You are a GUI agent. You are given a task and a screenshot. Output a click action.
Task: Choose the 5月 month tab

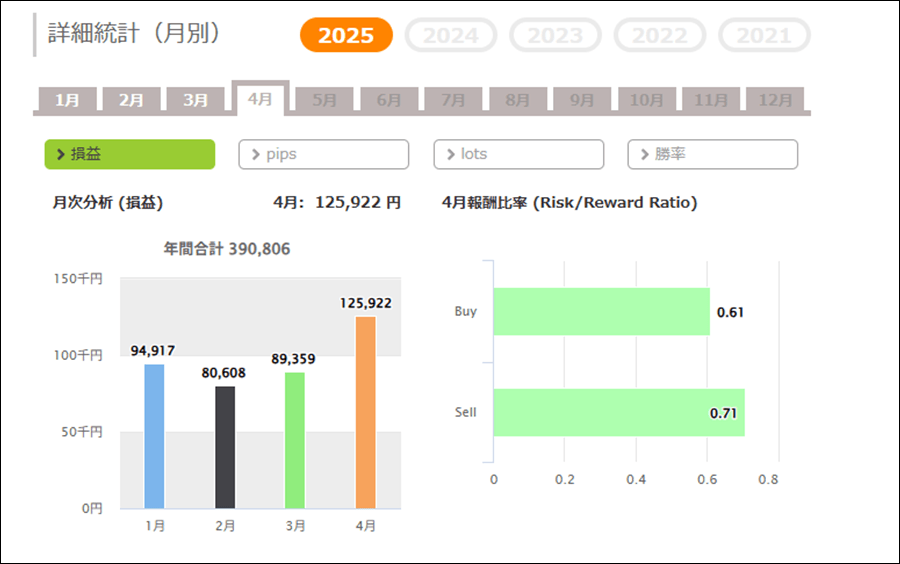(x=325, y=100)
